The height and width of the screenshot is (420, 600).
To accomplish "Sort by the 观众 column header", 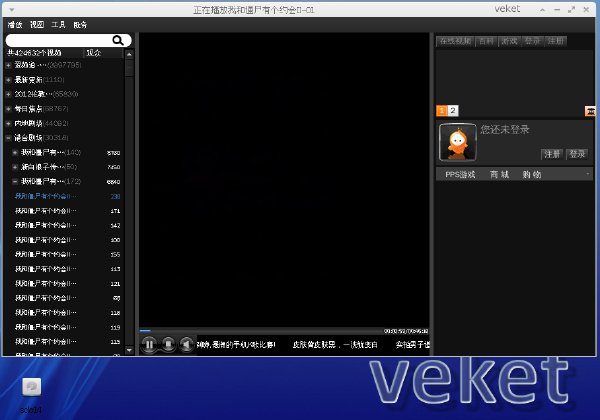I will [x=103, y=53].
